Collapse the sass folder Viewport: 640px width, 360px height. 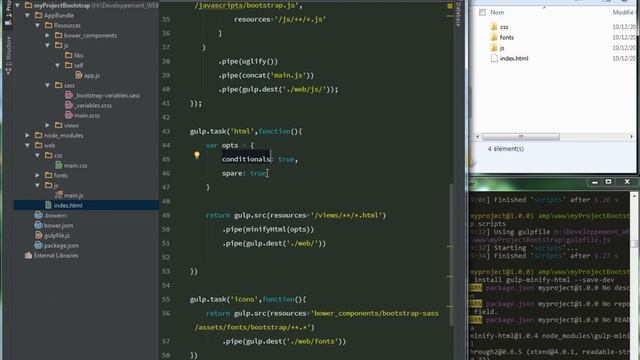coord(48,85)
